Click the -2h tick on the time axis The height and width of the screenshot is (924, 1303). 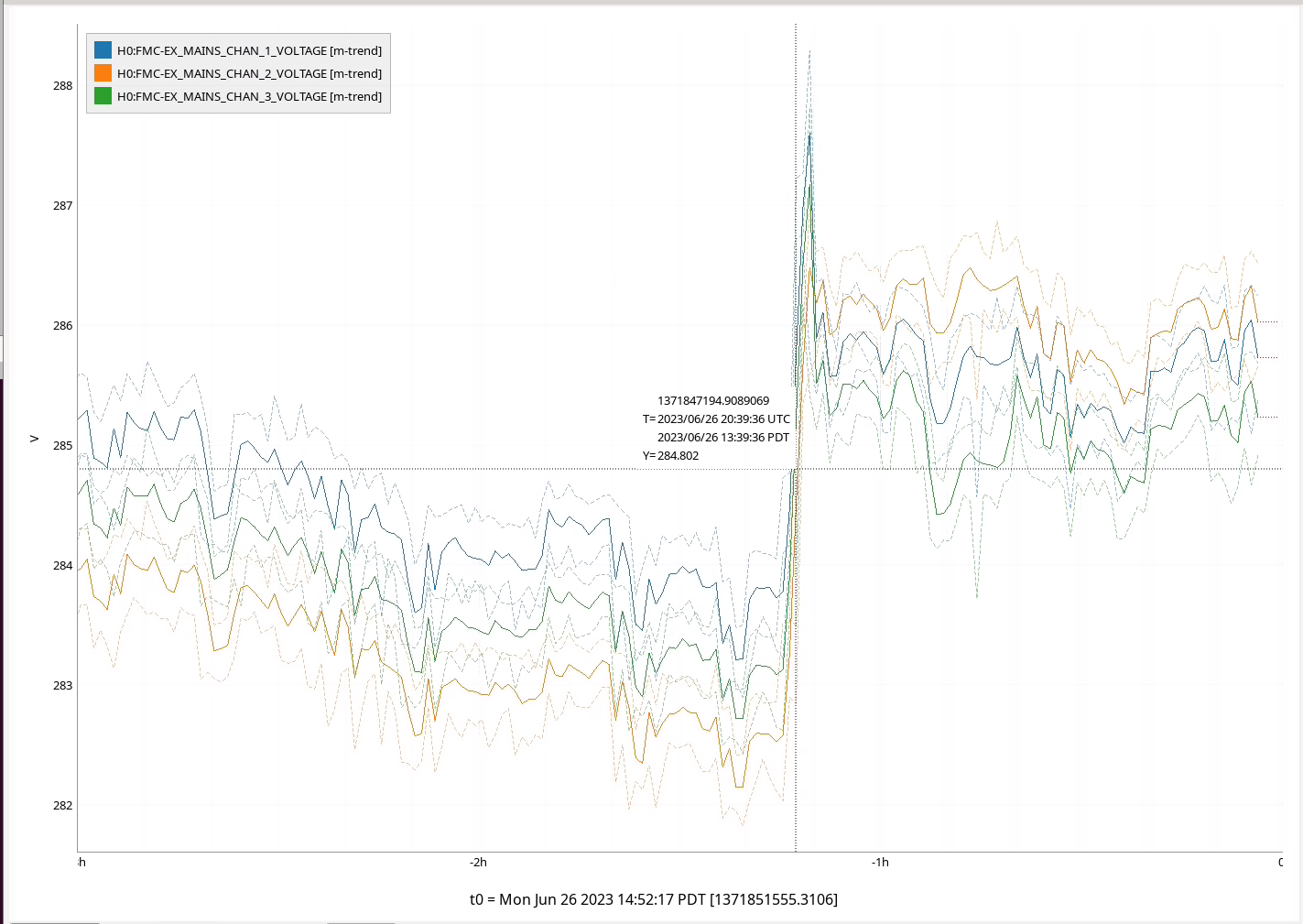coord(478,863)
